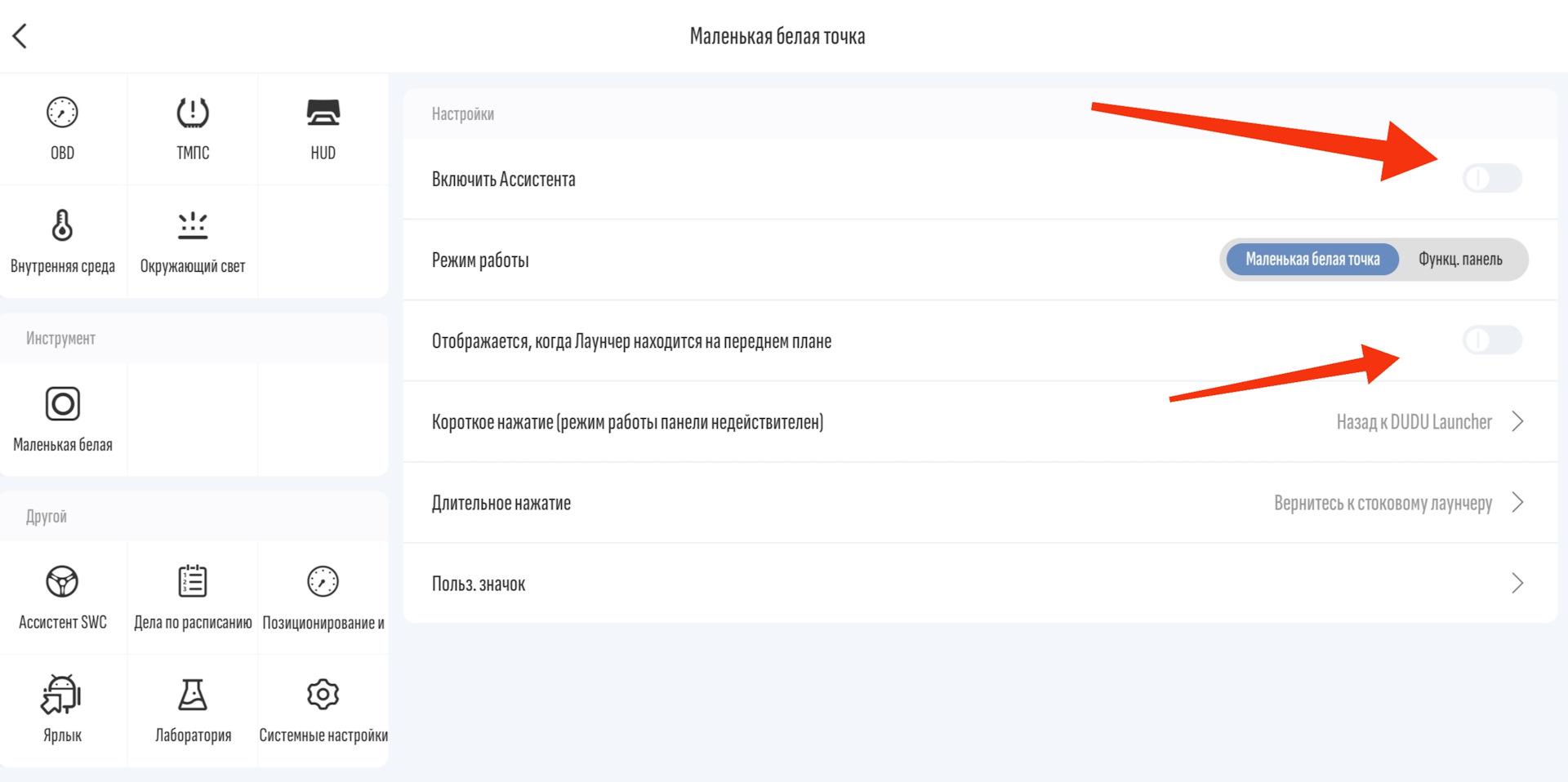Select the Маленькая белая tool icon
Image resolution: width=1568 pixels, height=782 pixels.
coord(62,404)
